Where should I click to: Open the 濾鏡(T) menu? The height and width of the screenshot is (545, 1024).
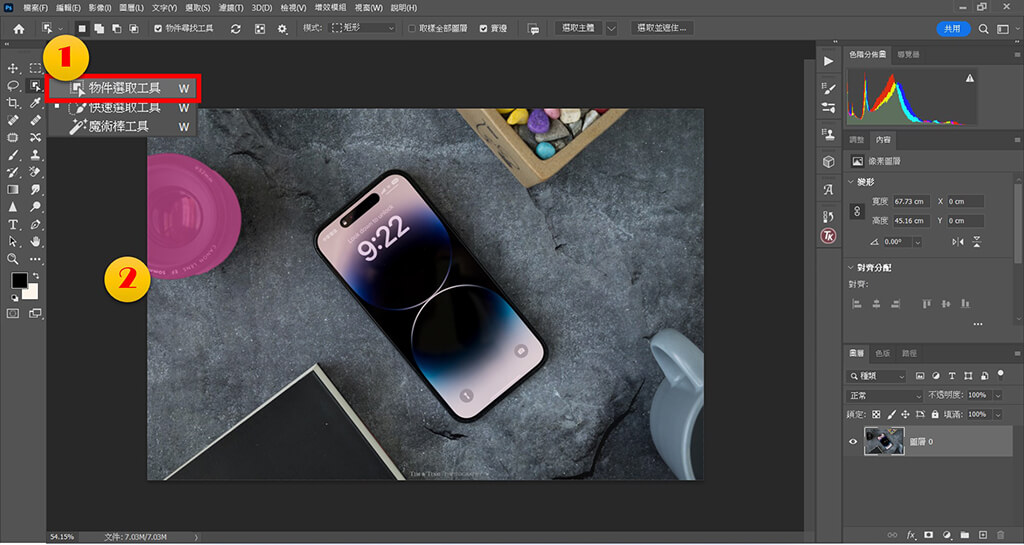pyautogui.click(x=231, y=8)
